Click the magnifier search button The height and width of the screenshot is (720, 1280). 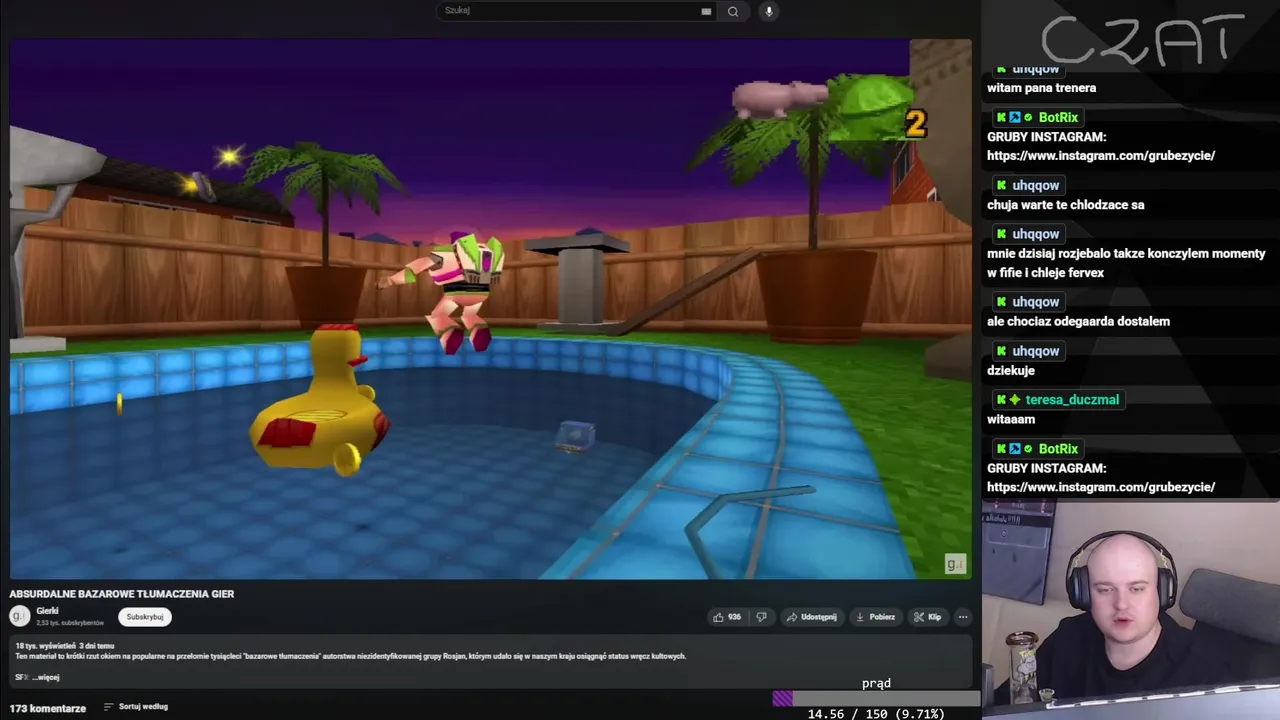733,11
